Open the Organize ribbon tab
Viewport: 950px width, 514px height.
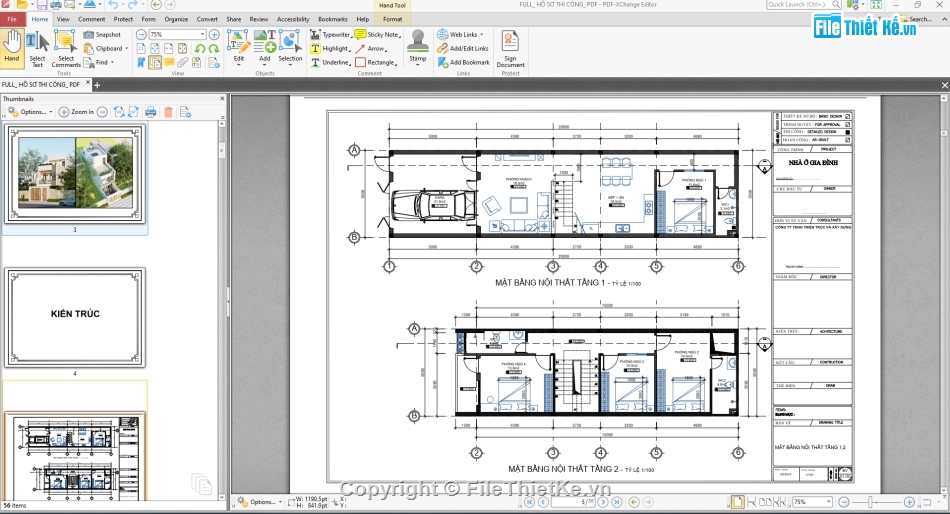(176, 19)
